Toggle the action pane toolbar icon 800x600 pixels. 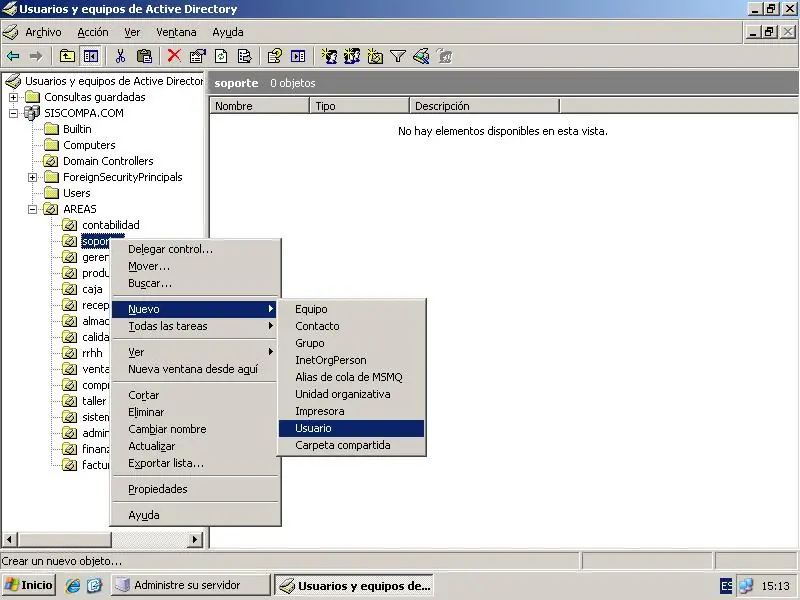coord(298,56)
